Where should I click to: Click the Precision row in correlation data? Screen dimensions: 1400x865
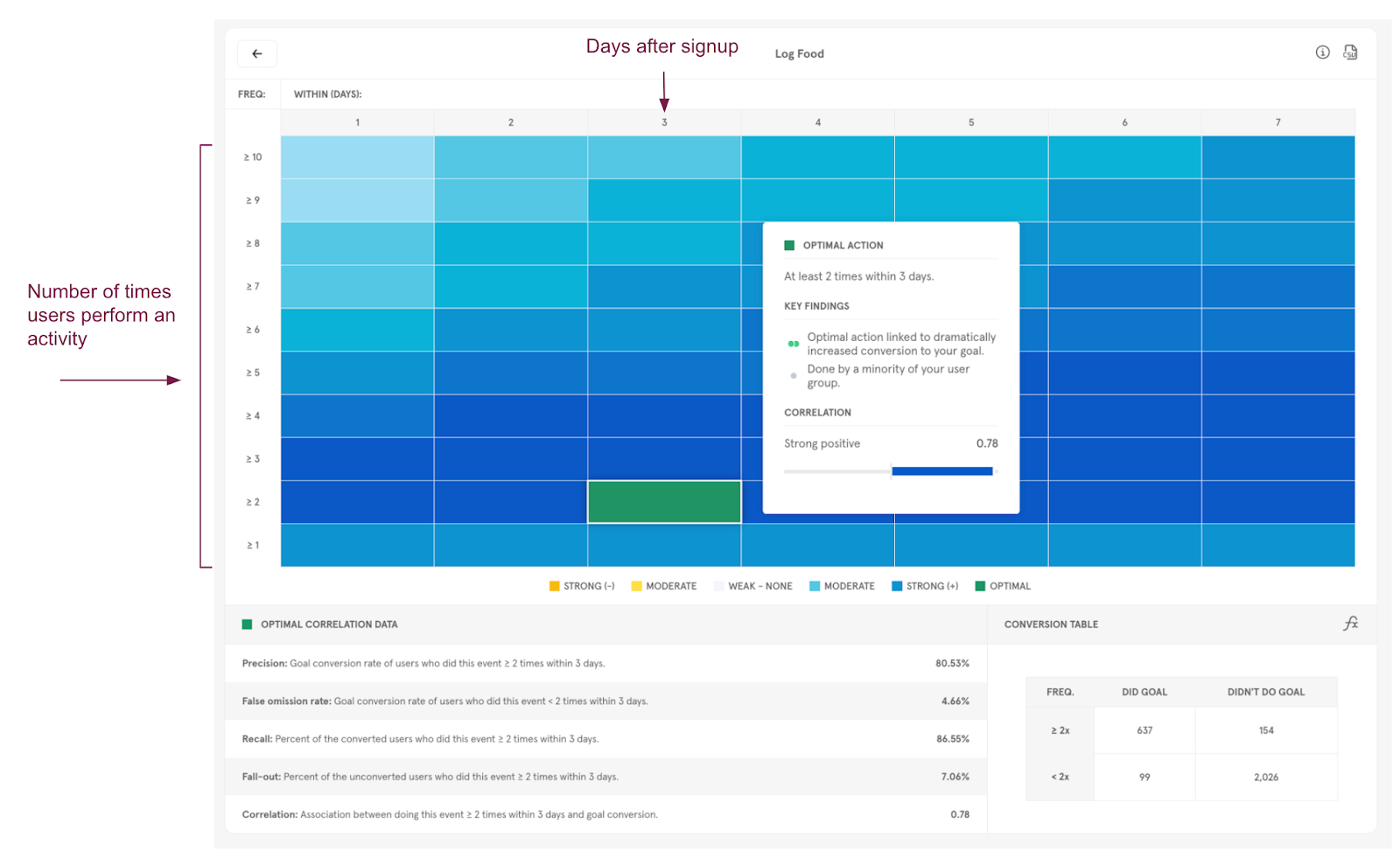[x=605, y=664]
